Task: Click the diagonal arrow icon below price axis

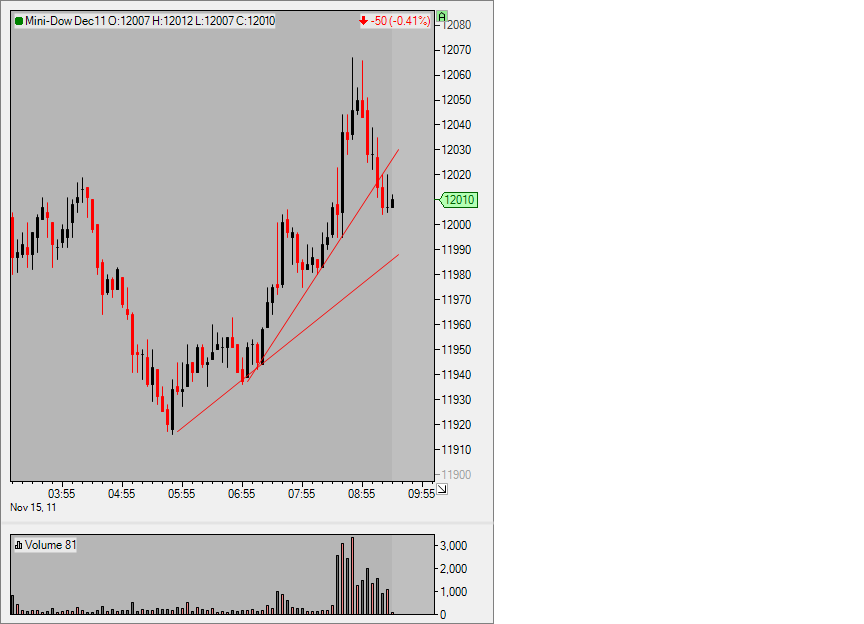Action: pyautogui.click(x=442, y=489)
